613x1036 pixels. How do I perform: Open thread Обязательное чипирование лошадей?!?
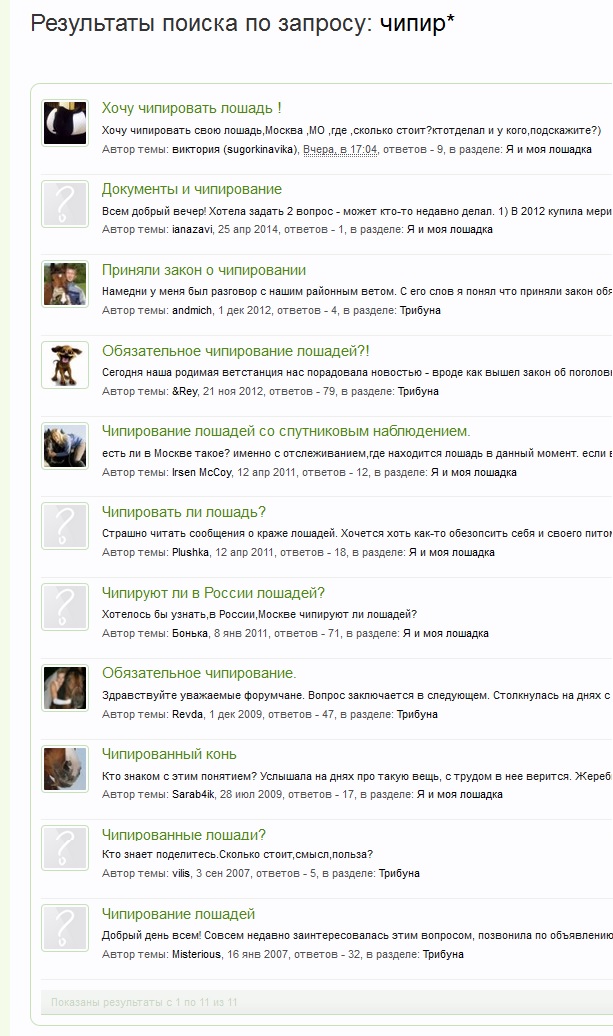click(x=235, y=351)
